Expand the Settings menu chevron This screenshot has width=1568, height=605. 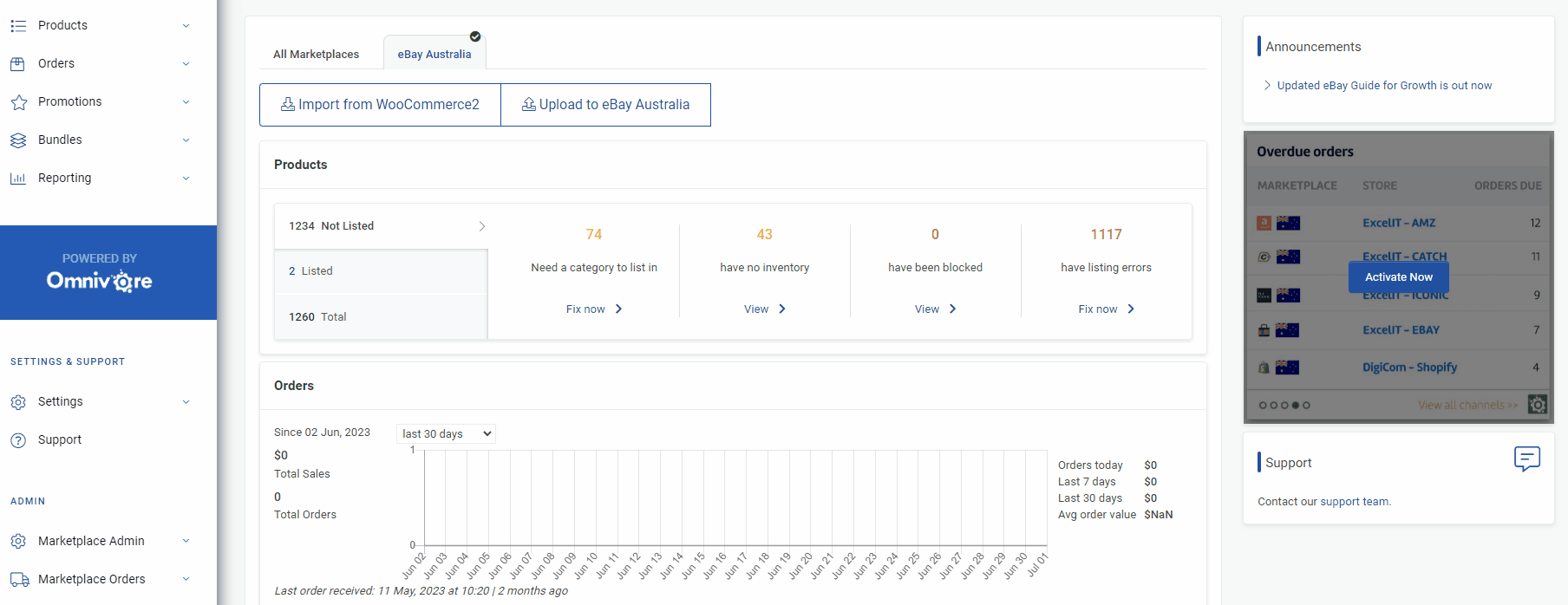click(x=186, y=402)
